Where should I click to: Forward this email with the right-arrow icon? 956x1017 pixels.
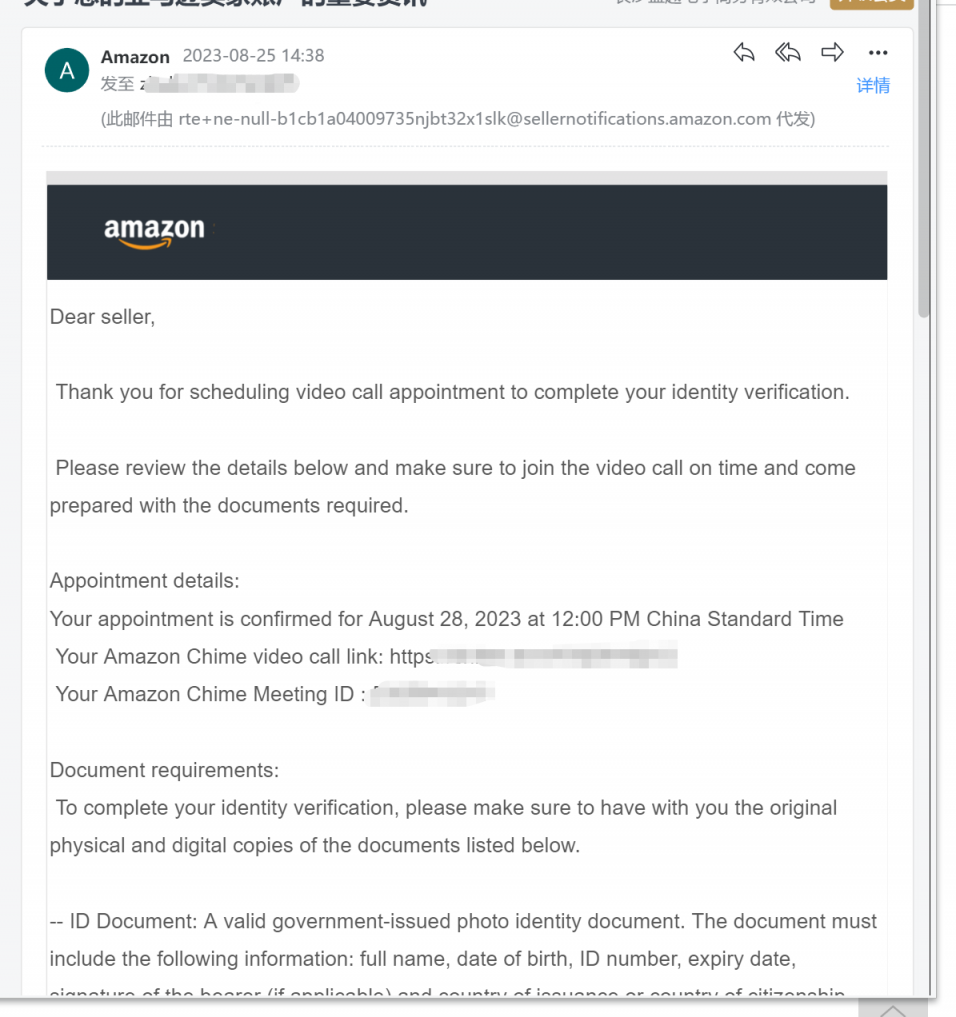point(832,52)
